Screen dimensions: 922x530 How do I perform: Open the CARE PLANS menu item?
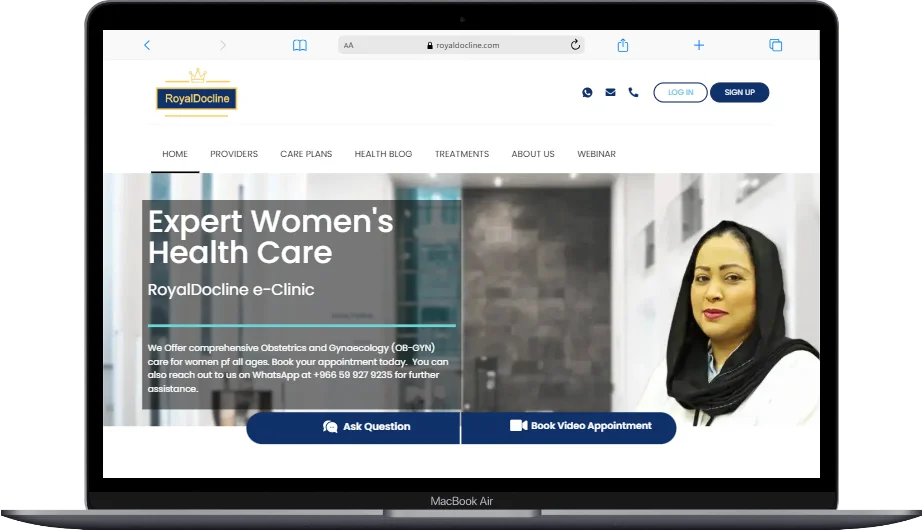pos(306,154)
